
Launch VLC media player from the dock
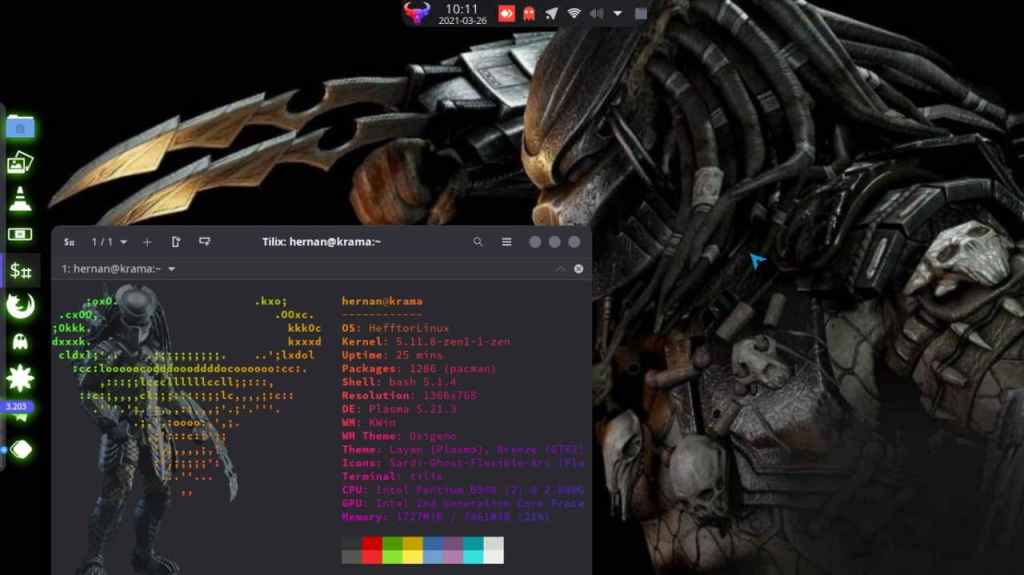pos(21,198)
